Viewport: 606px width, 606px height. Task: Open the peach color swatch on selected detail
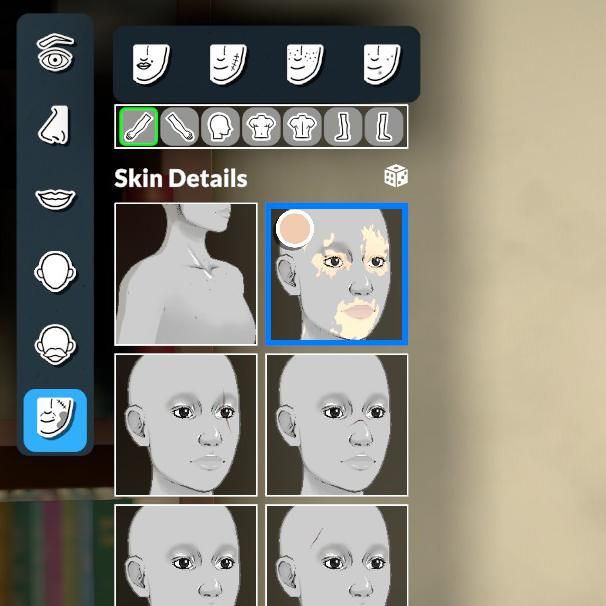pyautogui.click(x=294, y=228)
